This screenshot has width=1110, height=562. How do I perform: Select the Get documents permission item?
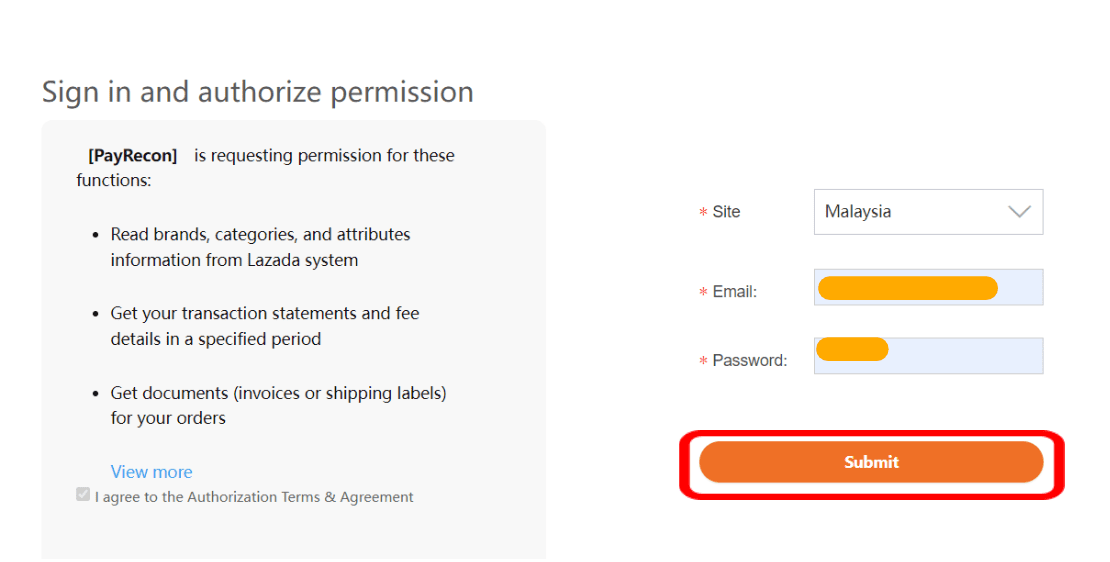coord(278,406)
